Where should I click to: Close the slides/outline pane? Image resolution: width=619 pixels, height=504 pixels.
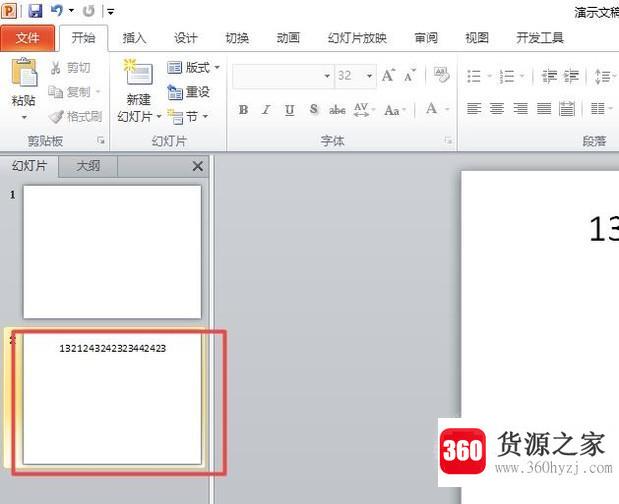point(197,166)
